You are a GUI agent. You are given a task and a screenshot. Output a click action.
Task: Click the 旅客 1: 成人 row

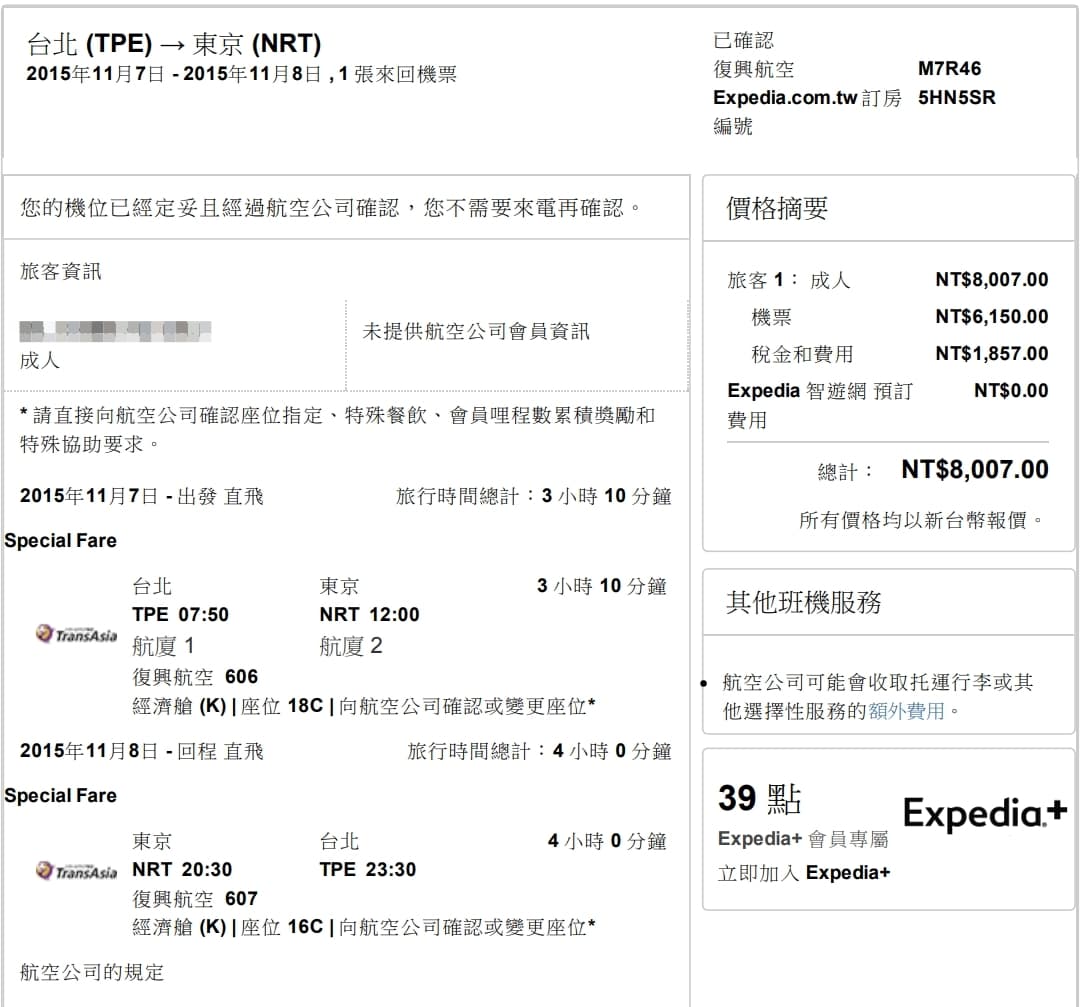click(x=887, y=280)
